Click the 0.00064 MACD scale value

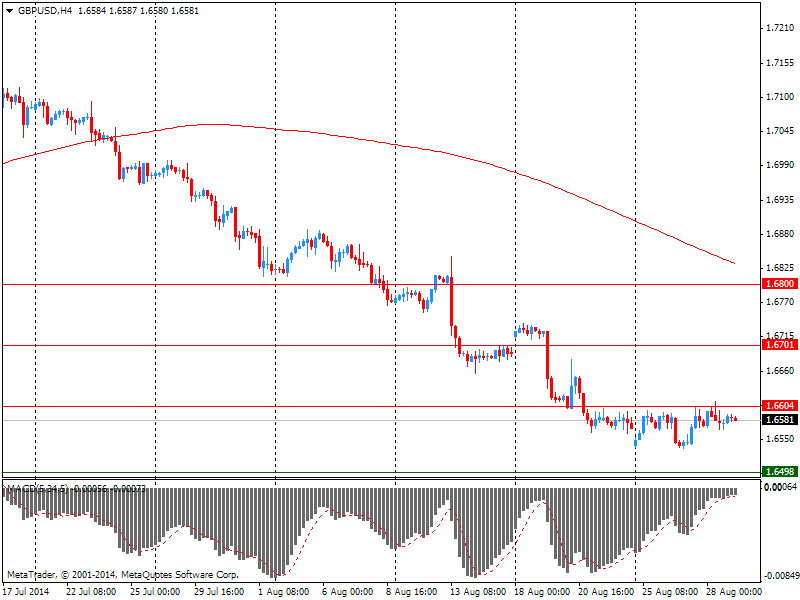[781, 487]
